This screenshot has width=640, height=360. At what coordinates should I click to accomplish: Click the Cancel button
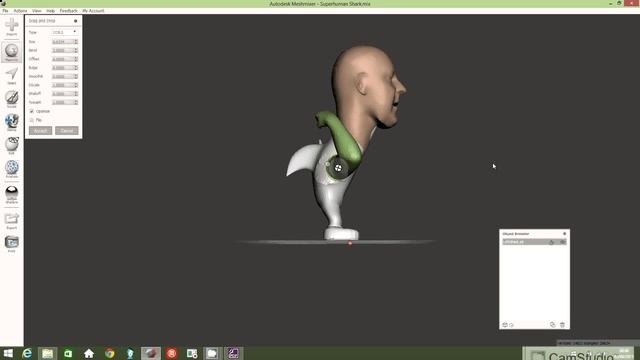click(67, 131)
